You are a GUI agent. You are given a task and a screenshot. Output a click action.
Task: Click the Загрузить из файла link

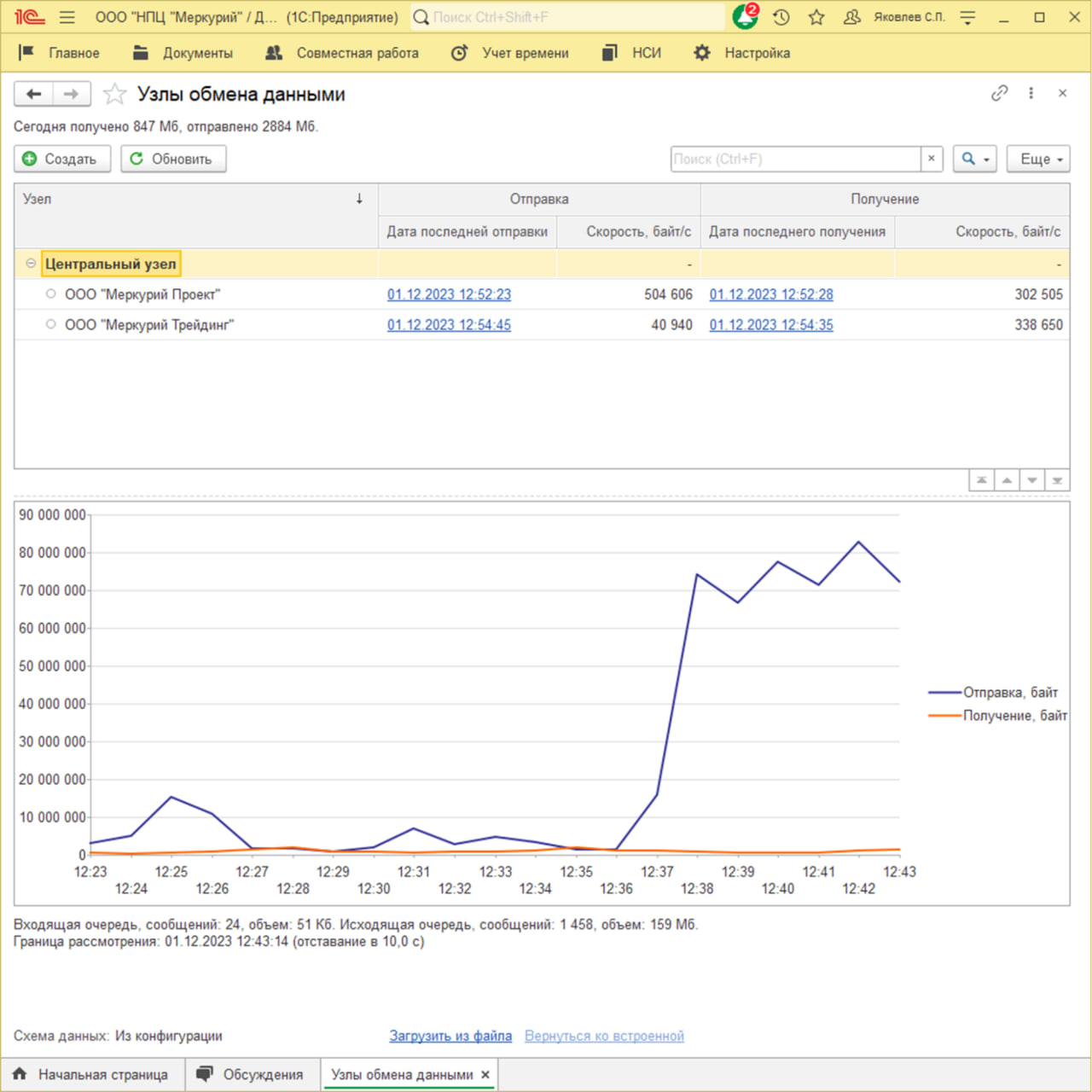point(450,1036)
